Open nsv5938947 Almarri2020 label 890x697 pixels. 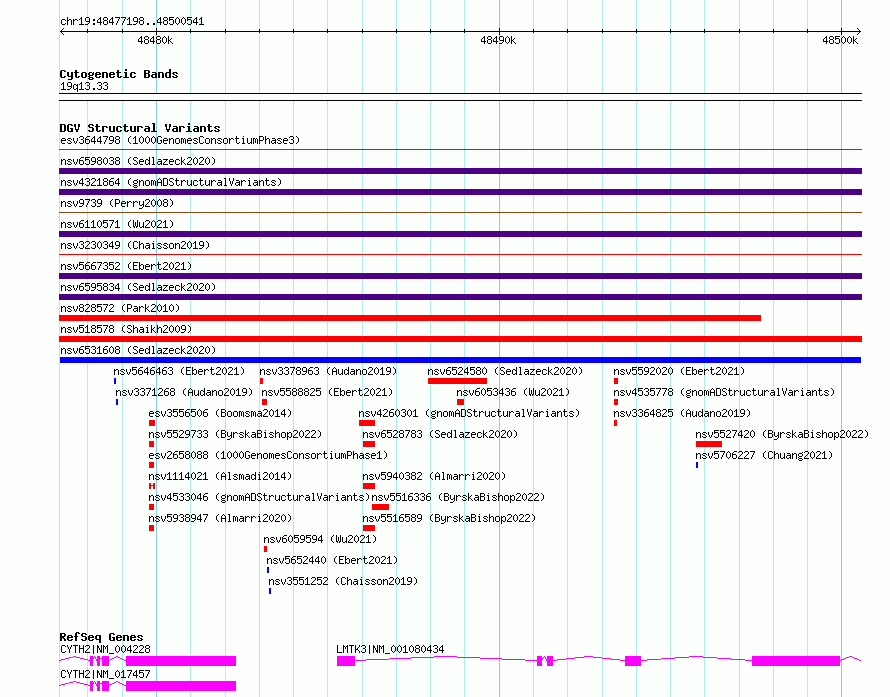pyautogui.click(x=220, y=518)
